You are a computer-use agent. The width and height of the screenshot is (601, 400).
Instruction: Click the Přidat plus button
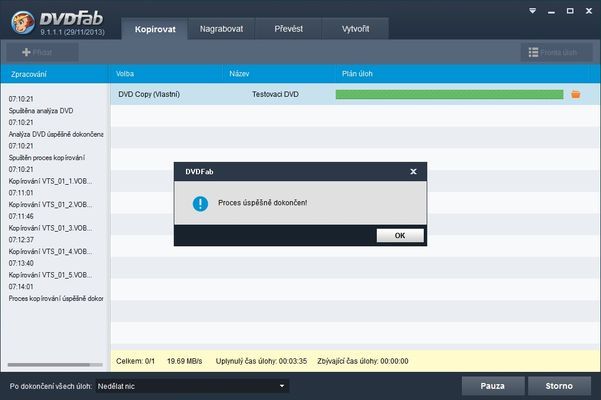(x=42, y=52)
